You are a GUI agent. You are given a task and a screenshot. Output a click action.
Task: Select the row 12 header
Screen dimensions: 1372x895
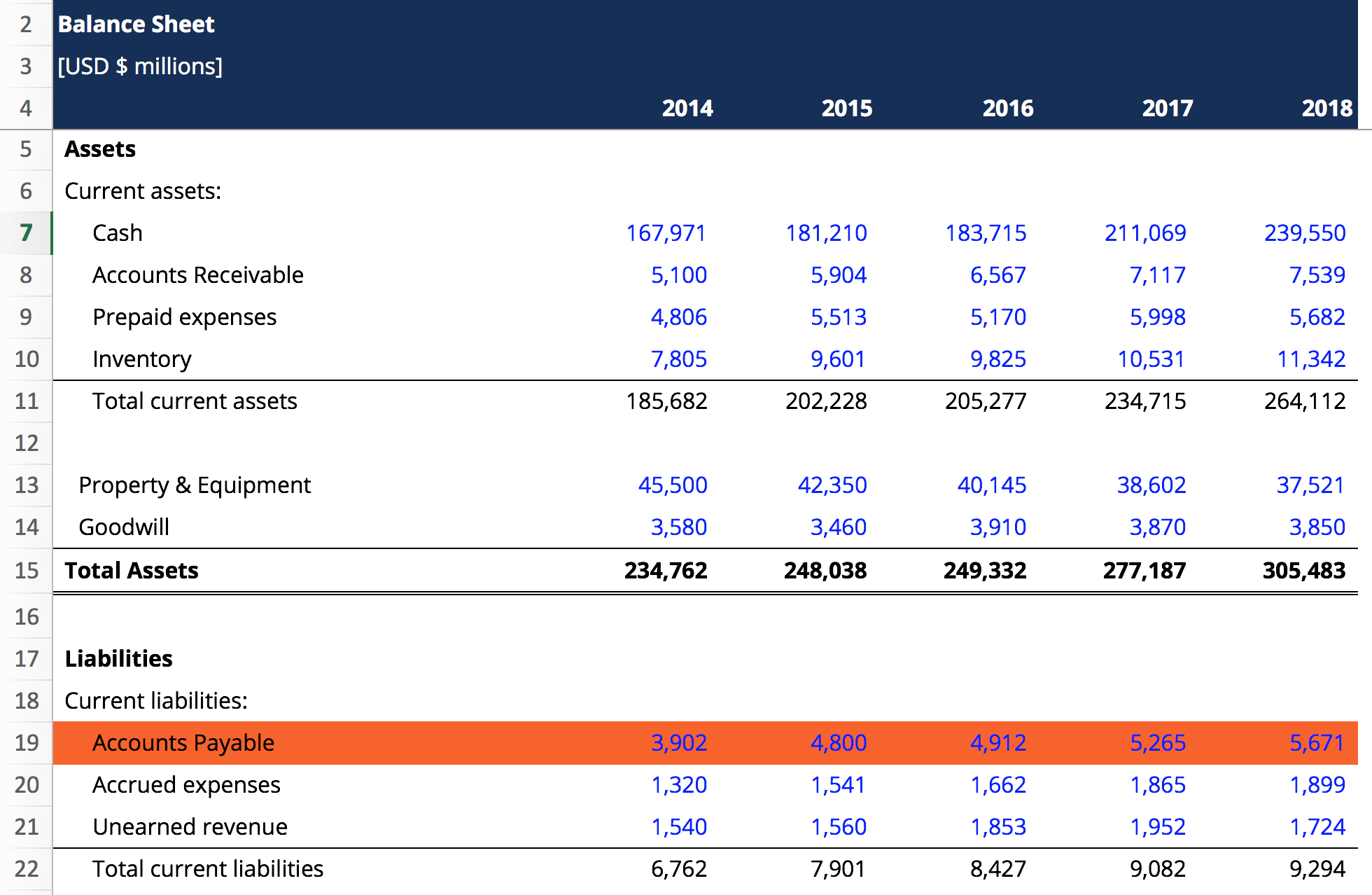click(x=26, y=443)
